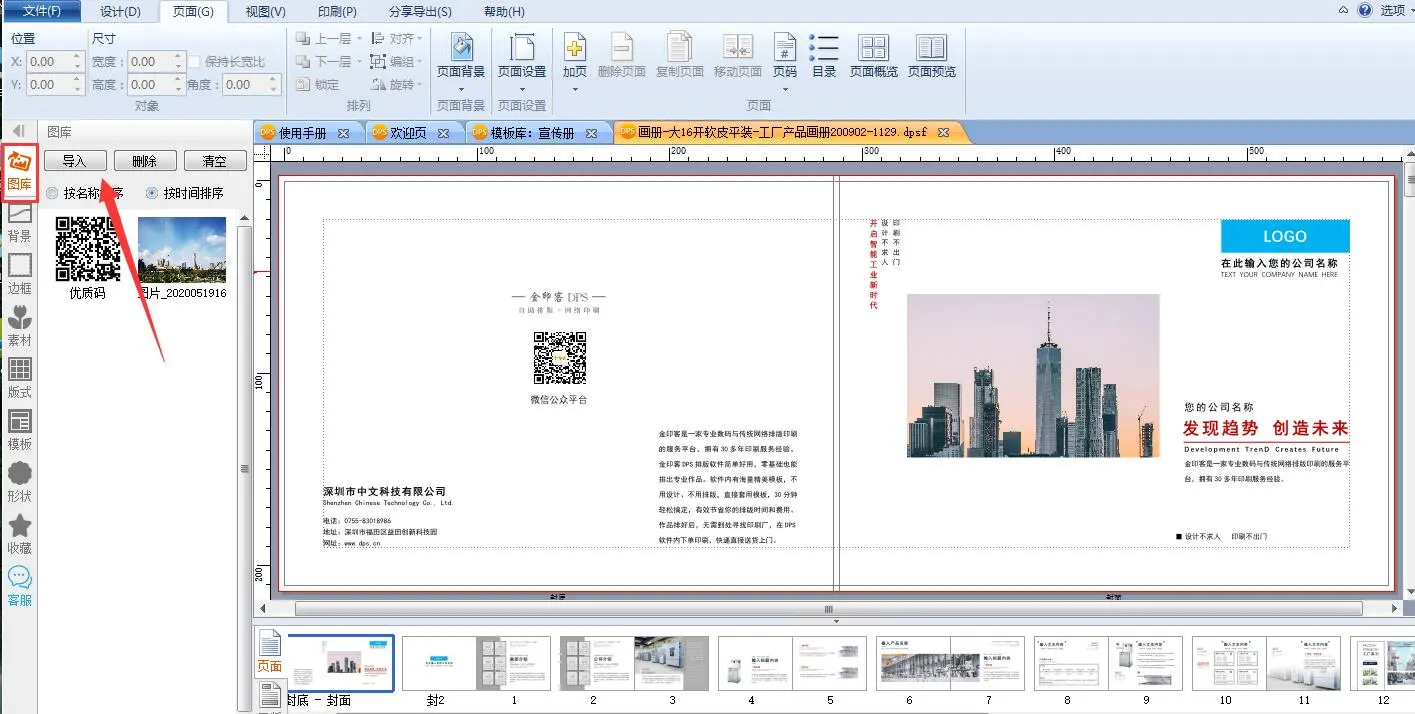Expand the 页面背景 dropdown arrow
1415x714 pixels.
pyautogui.click(x=461, y=89)
